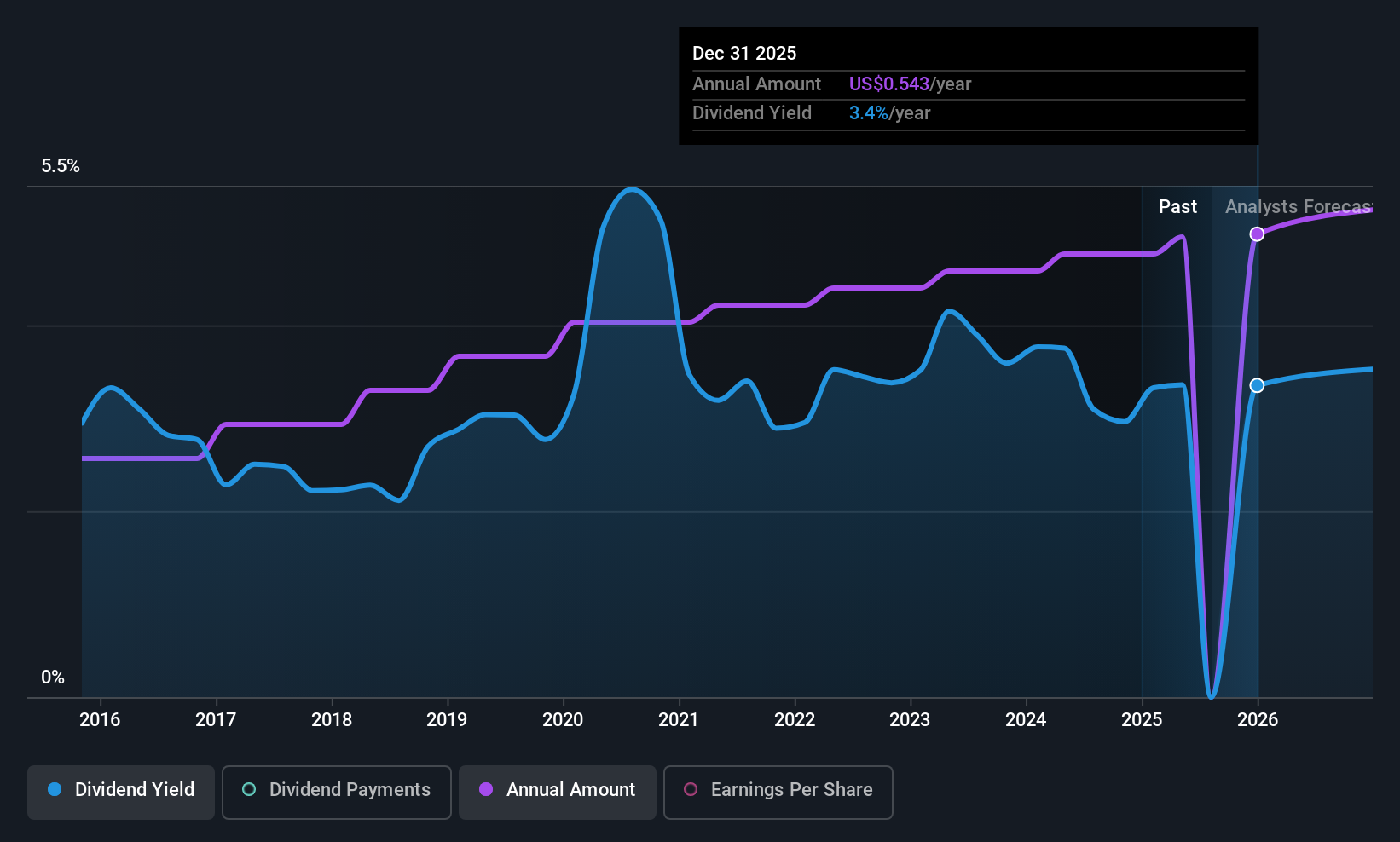
Task: Click the Analysts Forecast label
Action: 1299,207
